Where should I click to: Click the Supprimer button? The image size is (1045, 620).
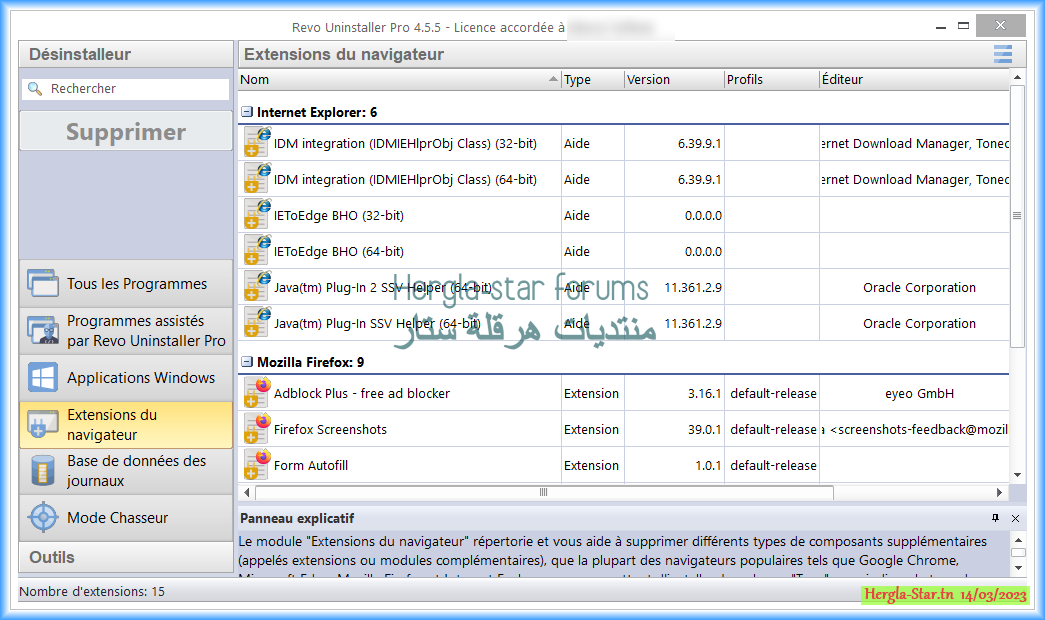coord(126,131)
